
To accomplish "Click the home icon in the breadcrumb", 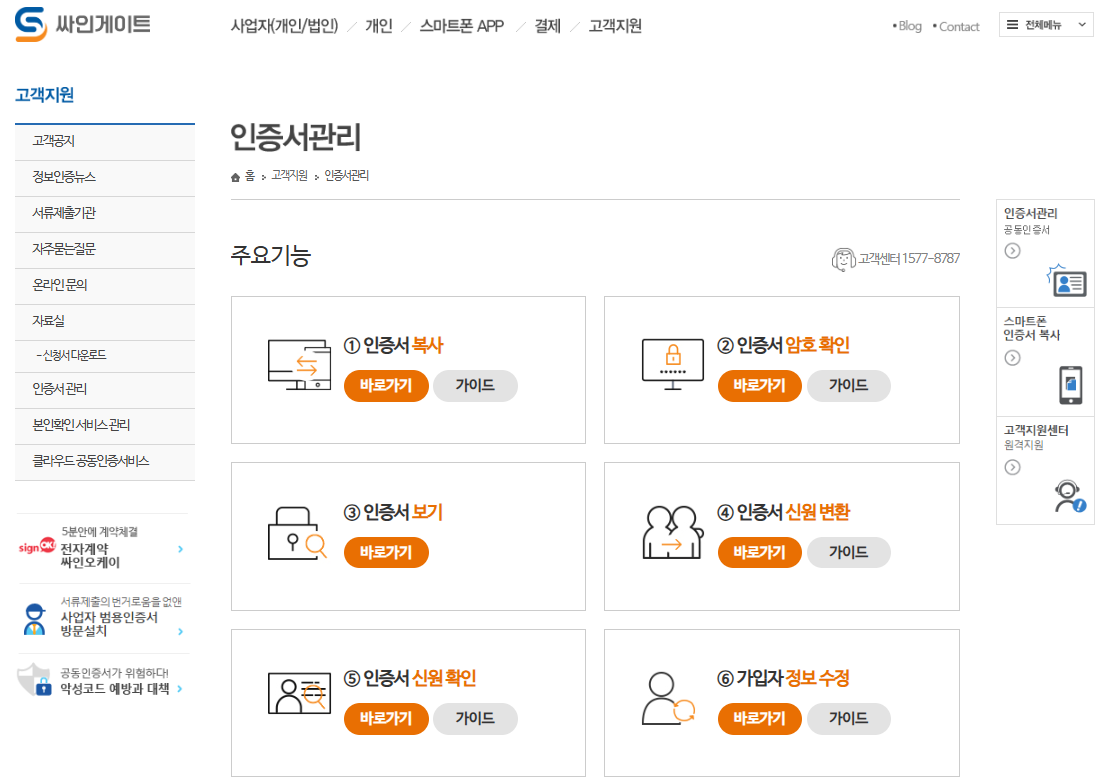I will point(235,177).
